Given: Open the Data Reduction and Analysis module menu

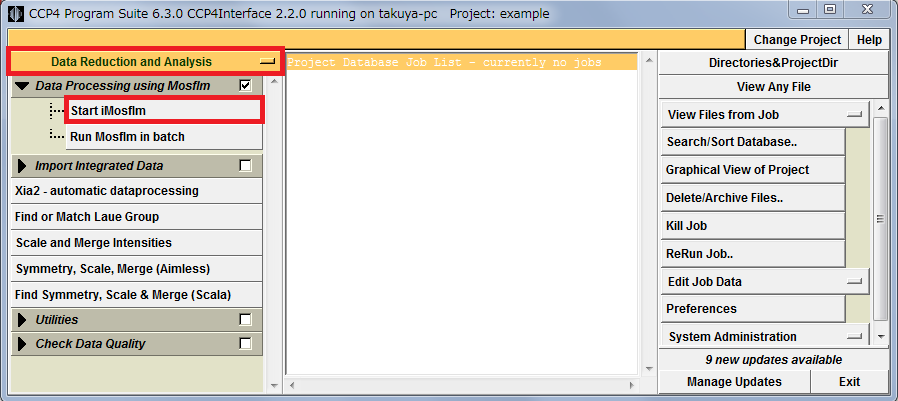Looking at the screenshot, I should click(145, 61).
